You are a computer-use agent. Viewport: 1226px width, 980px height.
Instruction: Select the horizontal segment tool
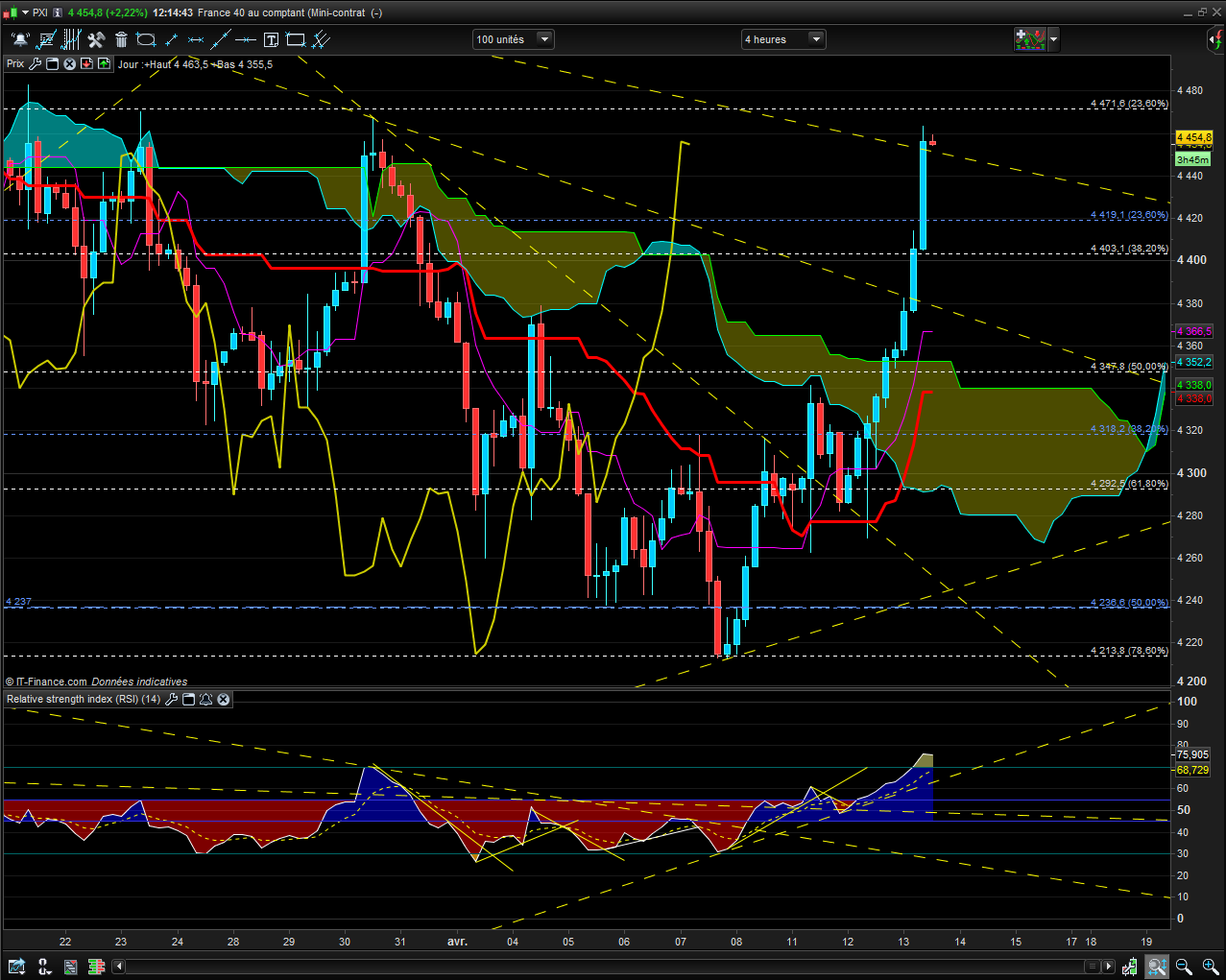(196, 39)
